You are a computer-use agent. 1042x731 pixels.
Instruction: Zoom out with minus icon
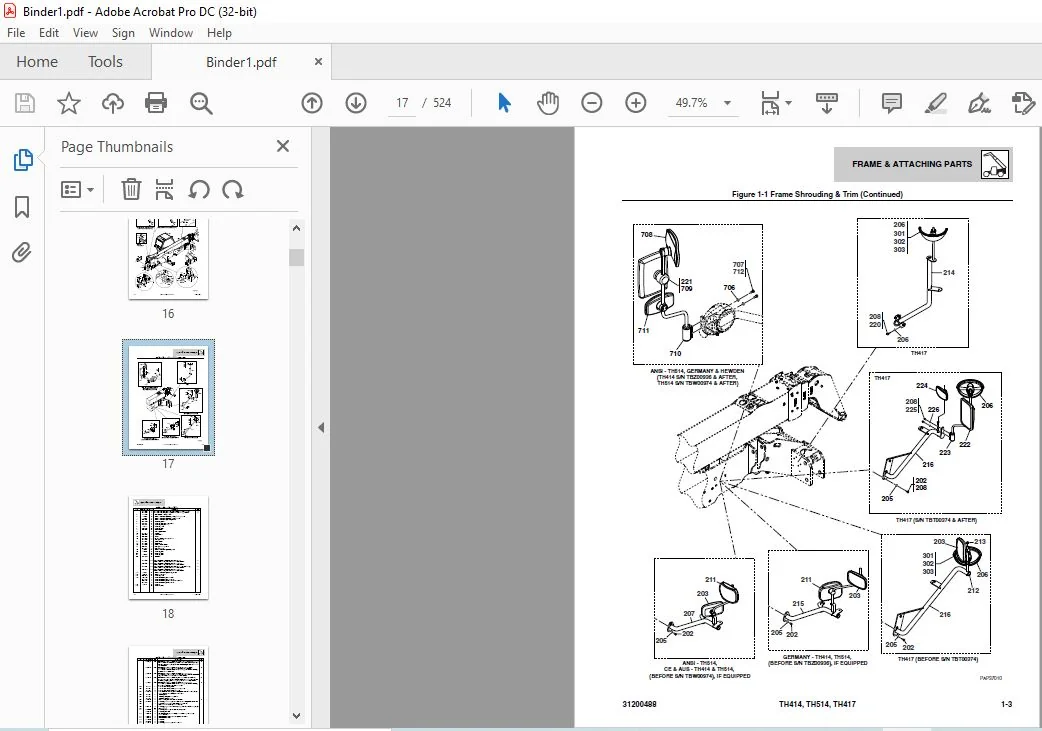coord(591,103)
